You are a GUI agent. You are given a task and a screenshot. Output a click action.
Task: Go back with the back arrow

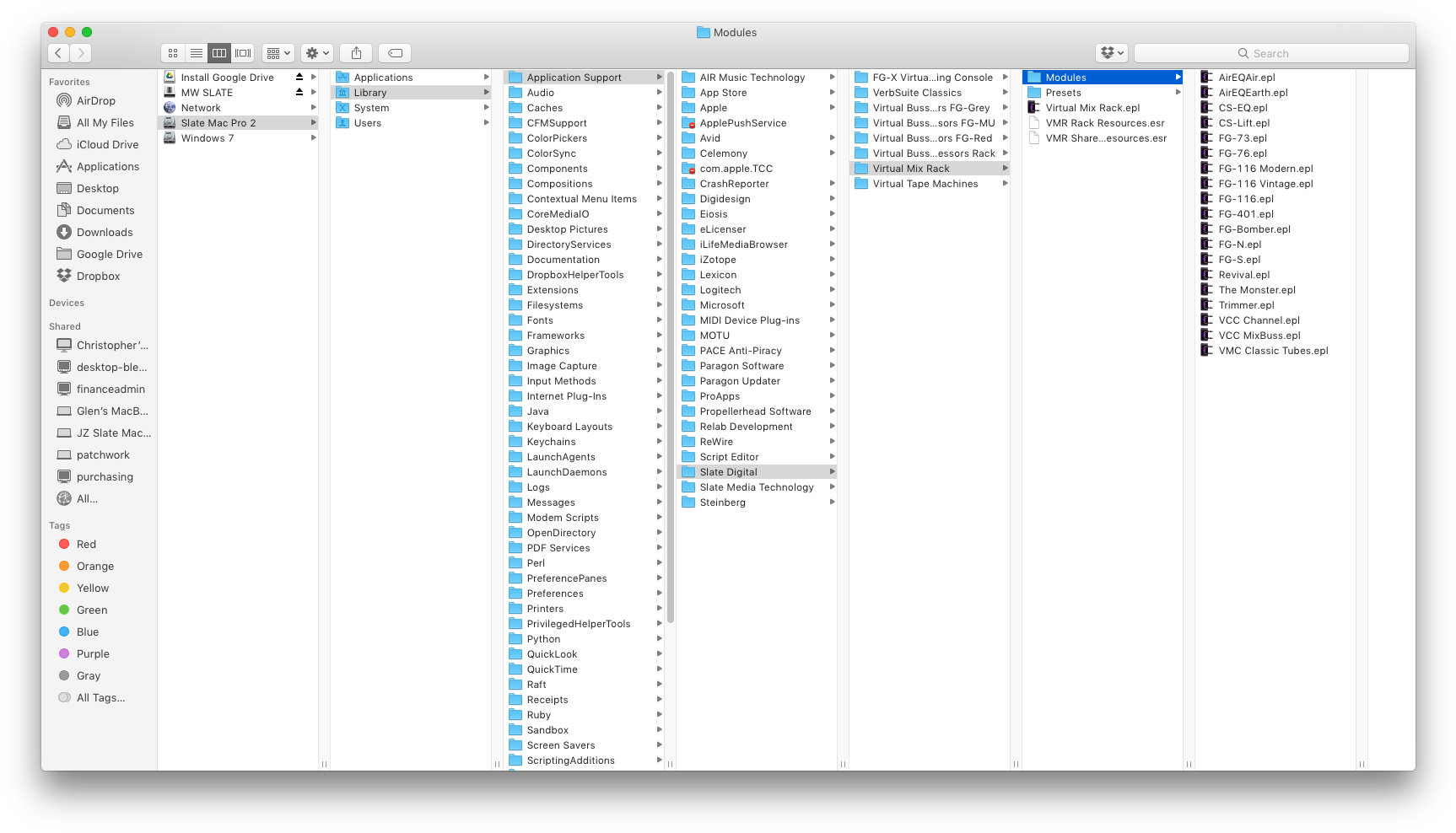(x=57, y=53)
